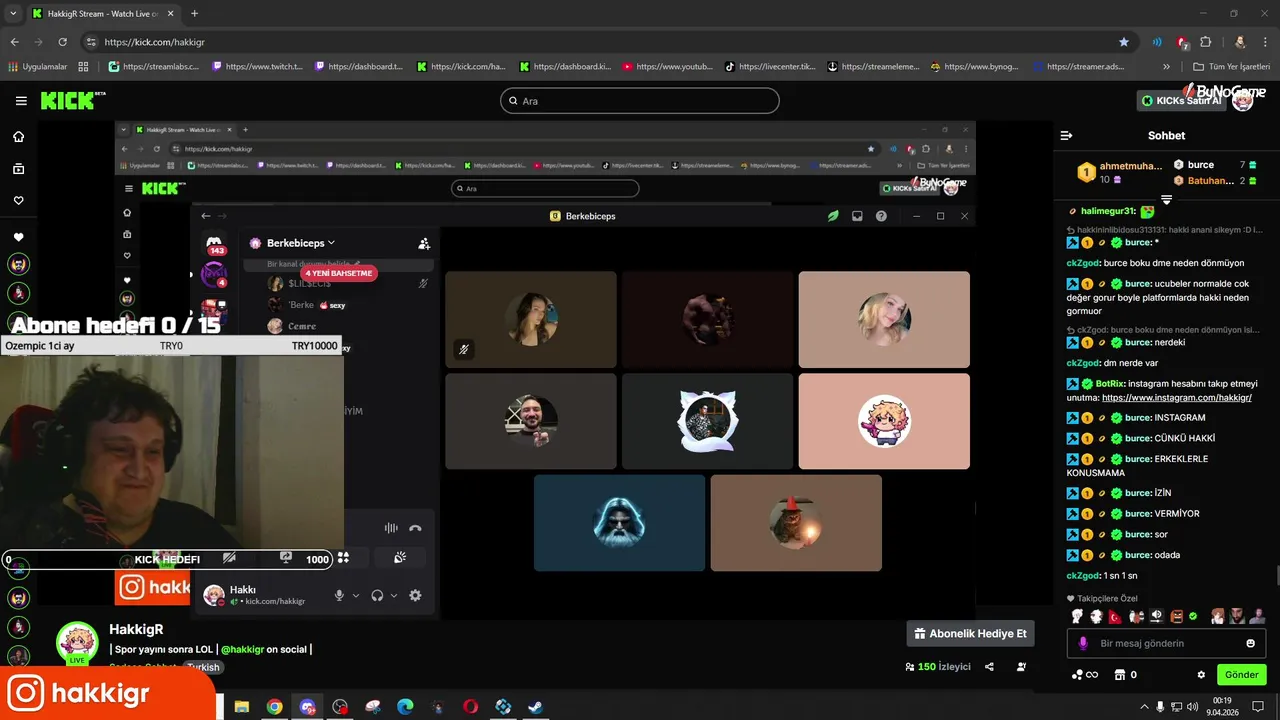This screenshot has width=1280, height=720.
Task: Go to Kick home via sidebar house icon
Action: pos(18,137)
